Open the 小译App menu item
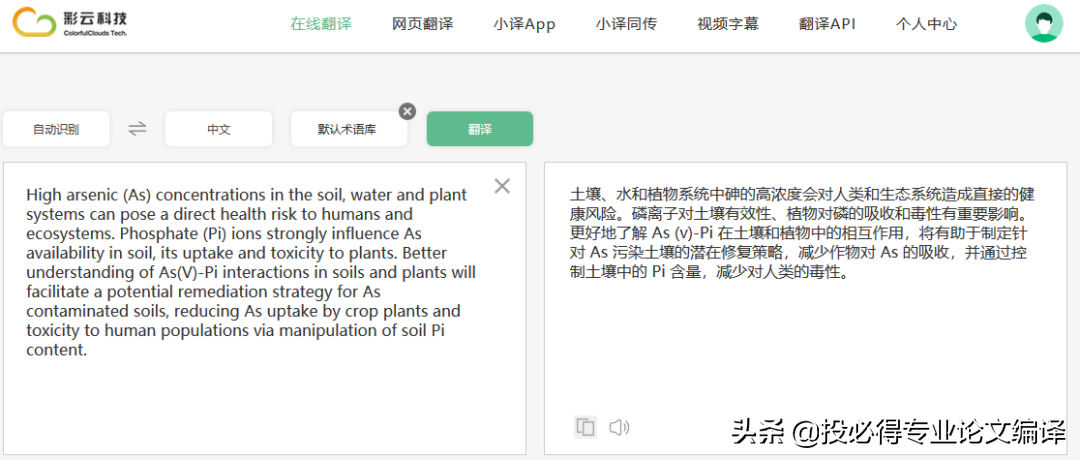 [x=524, y=24]
